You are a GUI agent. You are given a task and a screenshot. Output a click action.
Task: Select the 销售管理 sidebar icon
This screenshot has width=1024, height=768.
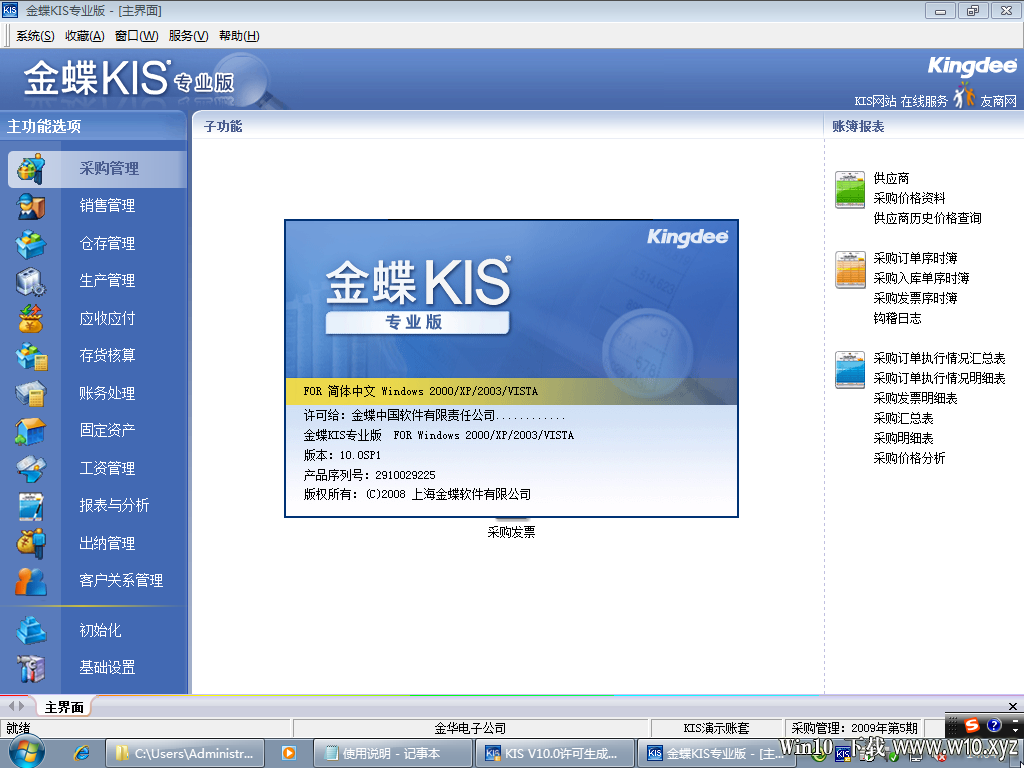coord(31,206)
